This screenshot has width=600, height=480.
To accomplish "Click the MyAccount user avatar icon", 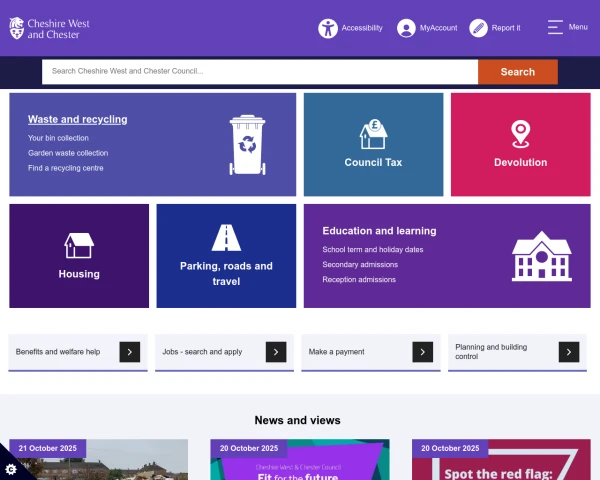I will [x=406, y=28].
